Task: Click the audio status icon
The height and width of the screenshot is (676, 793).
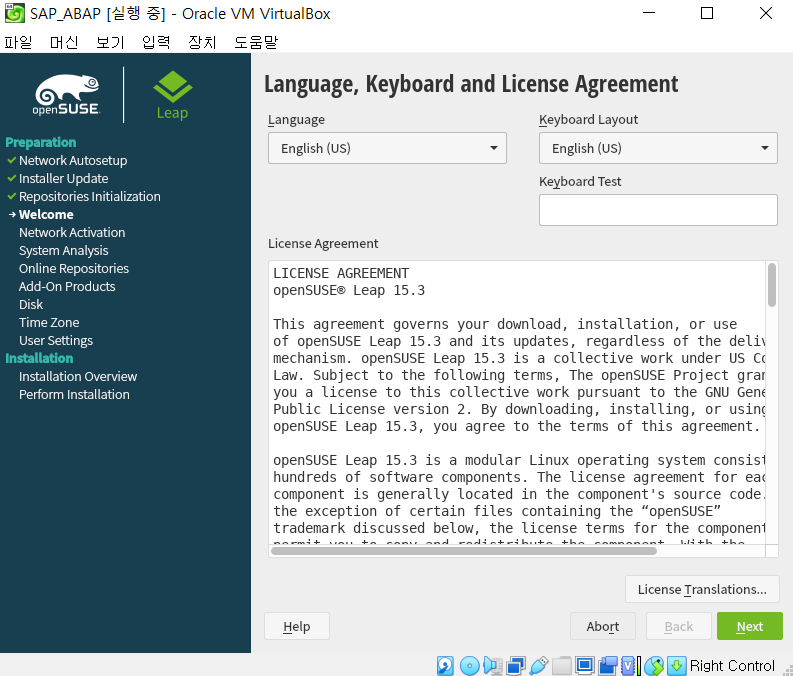Action: pyautogui.click(x=493, y=665)
